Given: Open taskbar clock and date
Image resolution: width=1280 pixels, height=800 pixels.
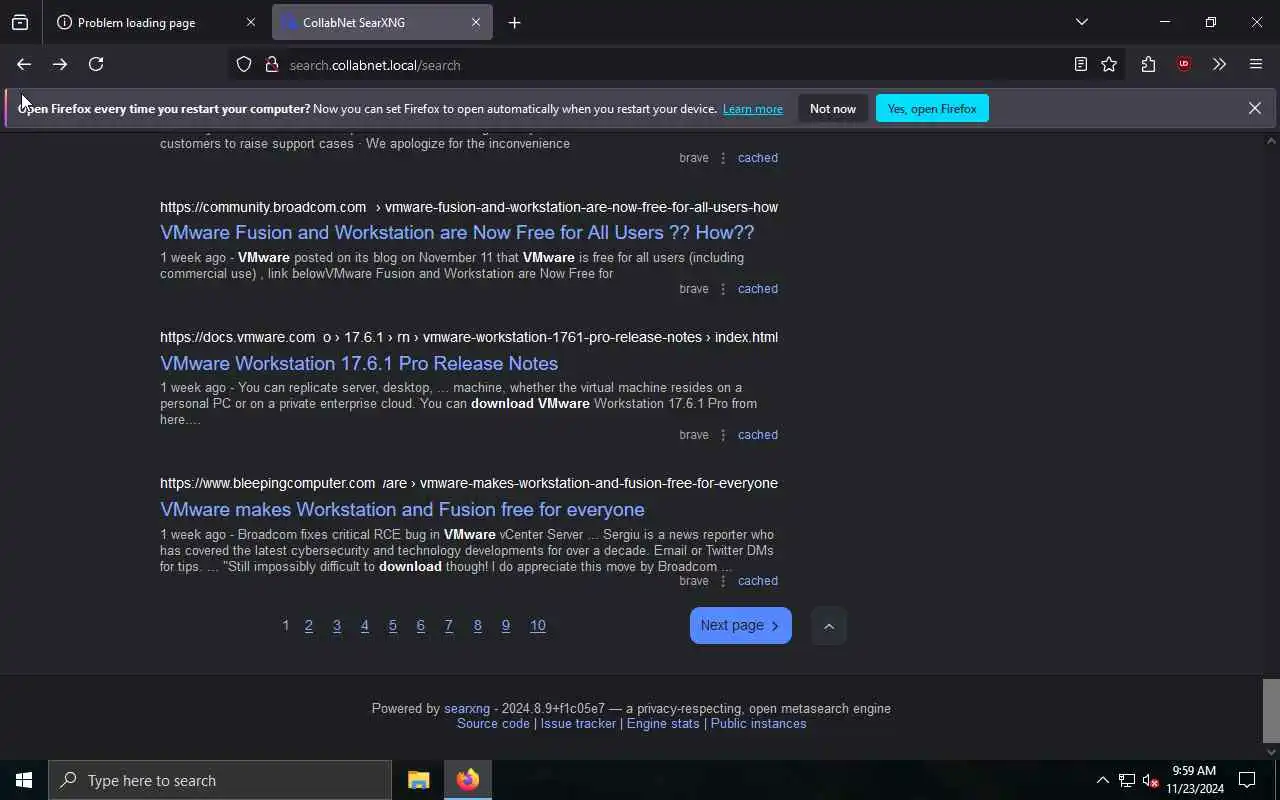Looking at the screenshot, I should pos(1195,780).
